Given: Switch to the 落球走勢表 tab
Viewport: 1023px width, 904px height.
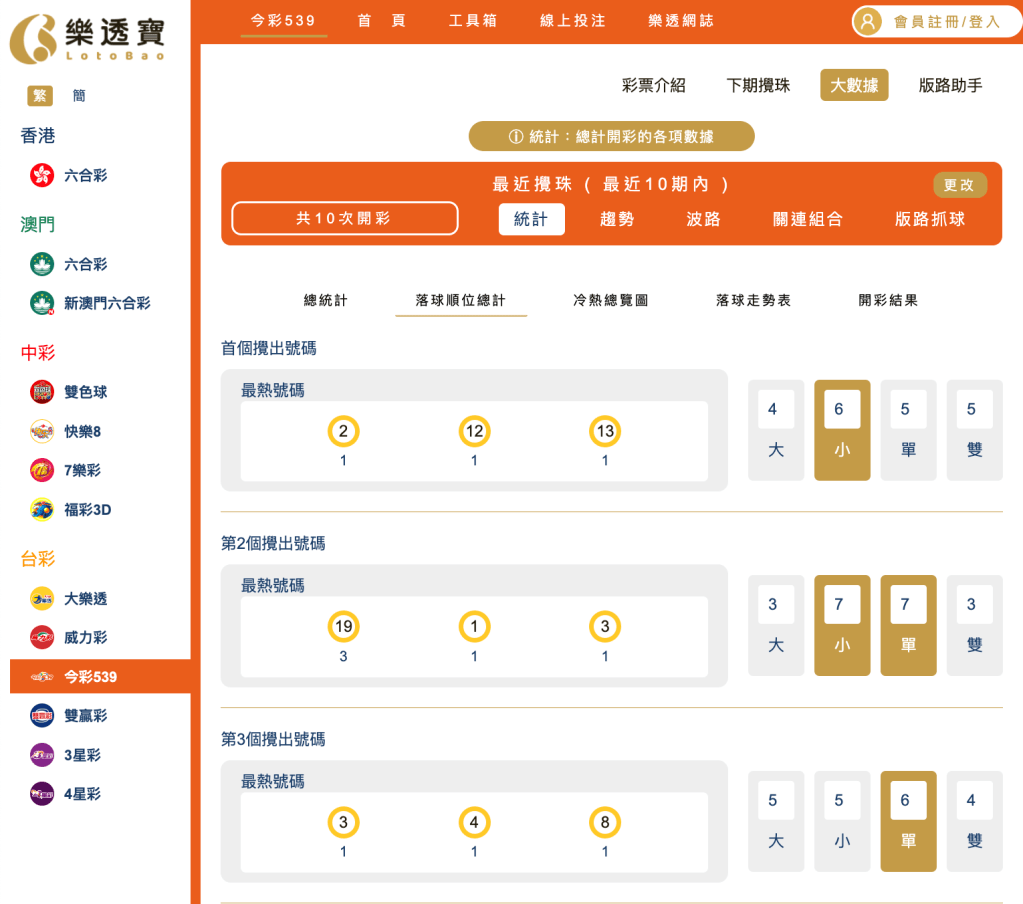Looking at the screenshot, I should coord(753,299).
